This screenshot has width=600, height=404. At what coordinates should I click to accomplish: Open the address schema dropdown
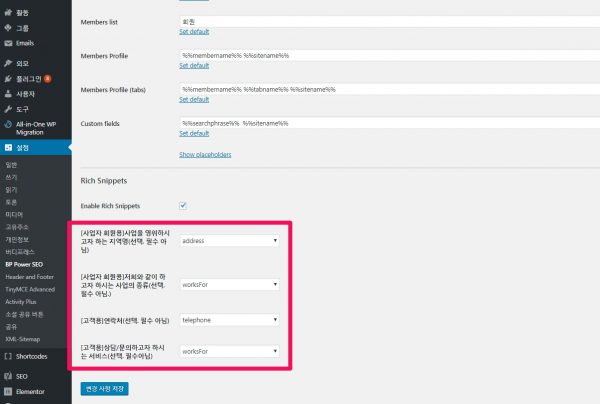pyautogui.click(x=230, y=241)
